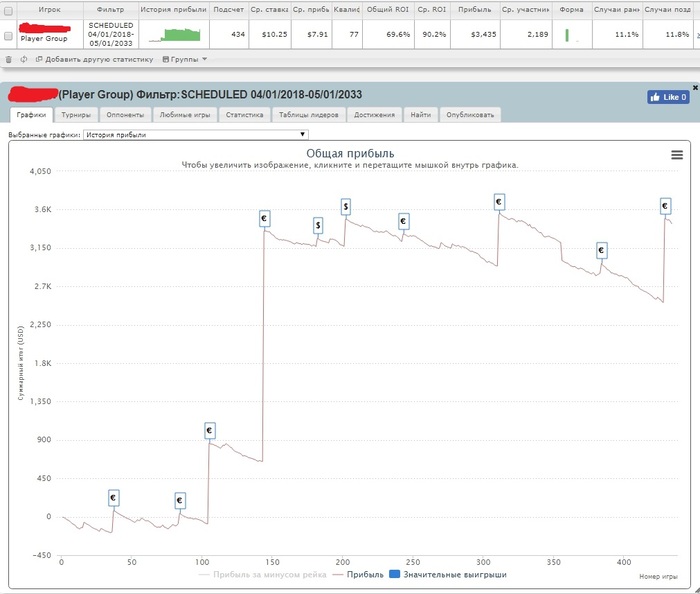Click the euro win marker near game 145
Image resolution: width=700 pixels, height=594 pixels.
(x=264, y=218)
